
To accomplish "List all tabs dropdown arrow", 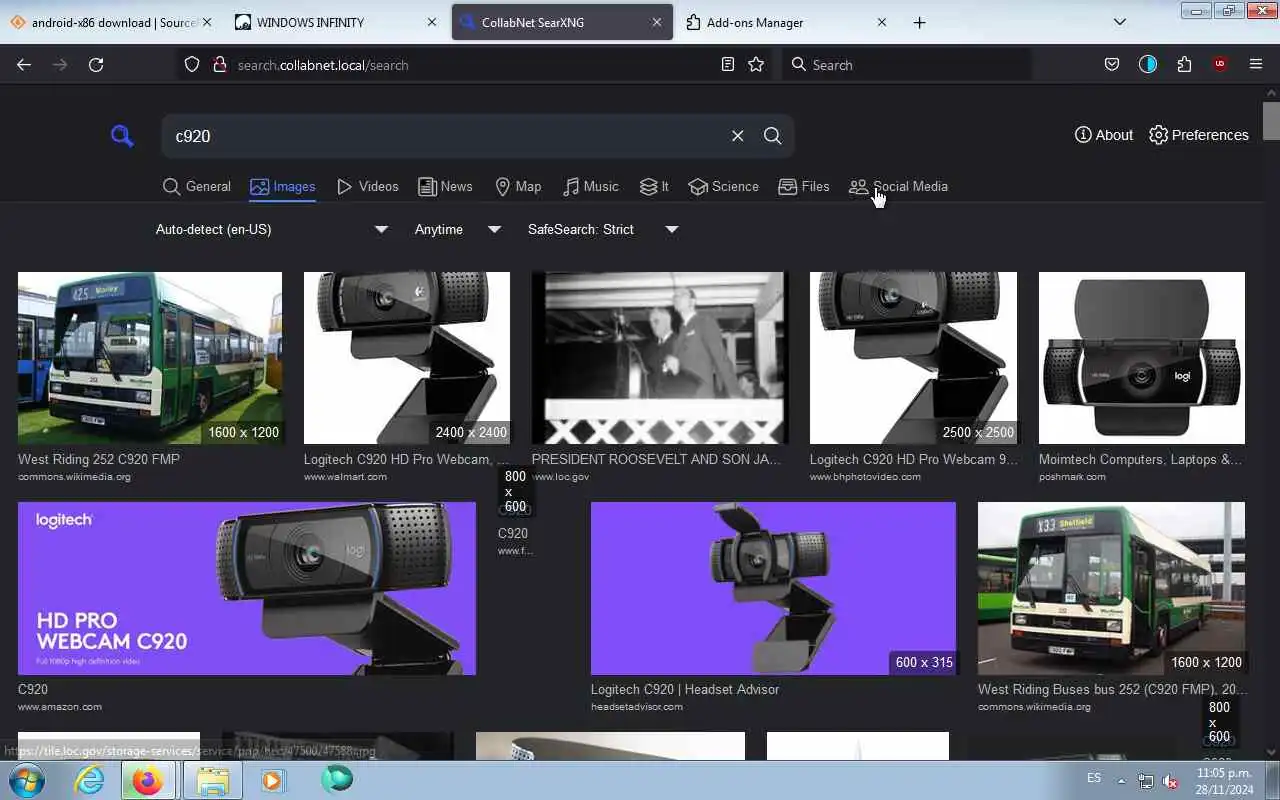I will click(1119, 22).
